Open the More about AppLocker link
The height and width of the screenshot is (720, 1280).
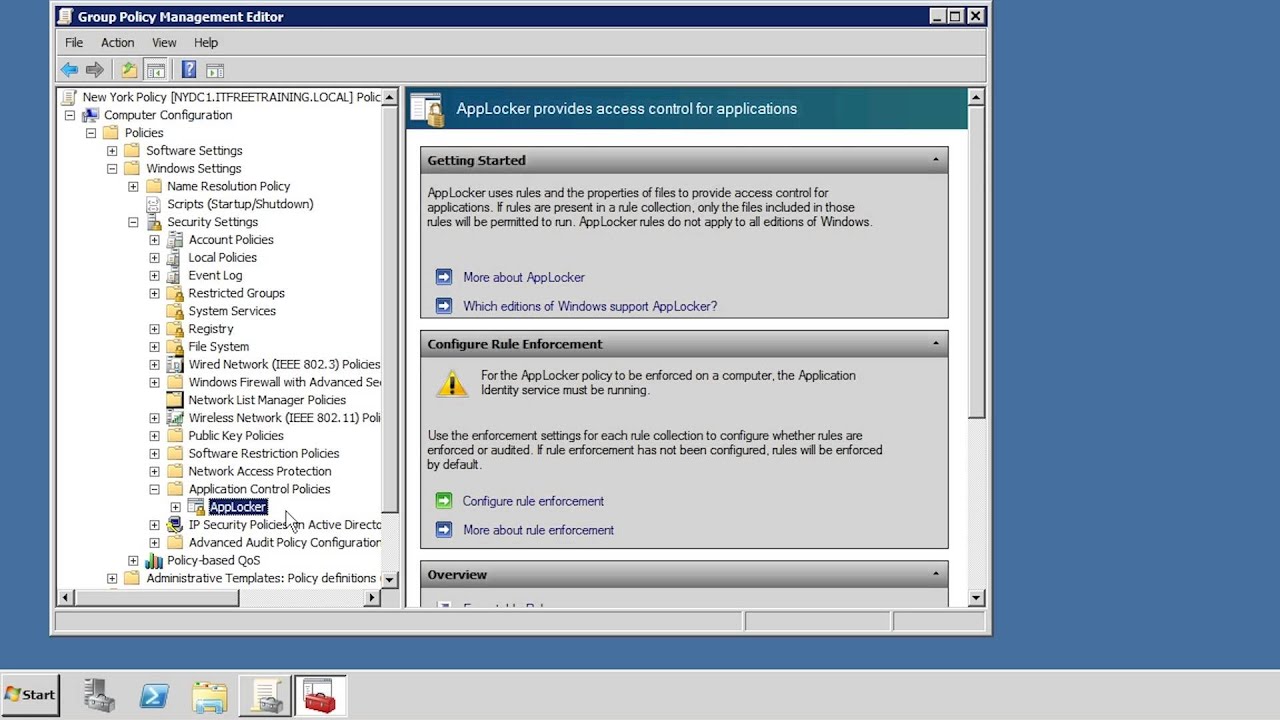tap(524, 277)
